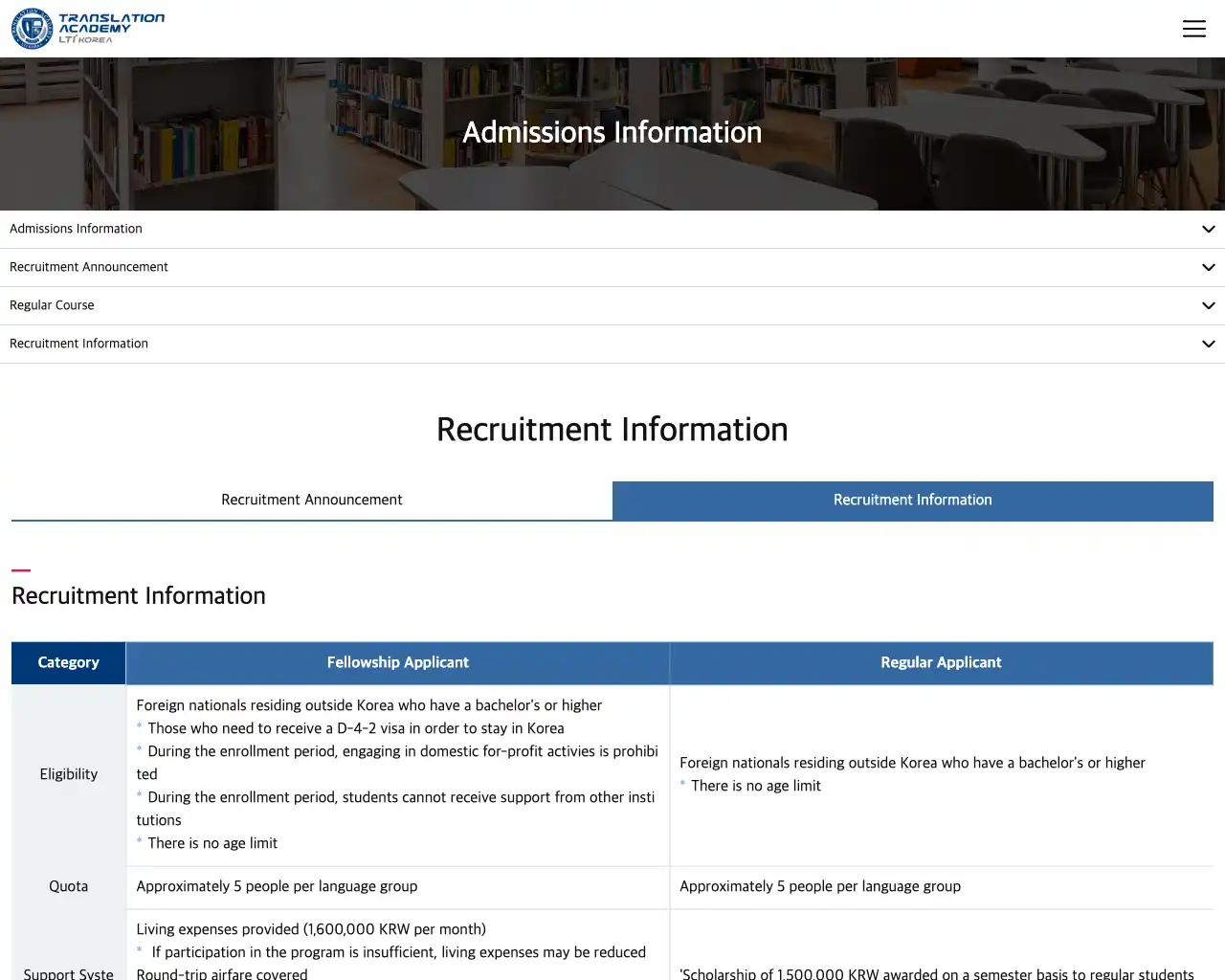
Task: Click the large centered Recruitment Information heading
Action: pos(612,430)
